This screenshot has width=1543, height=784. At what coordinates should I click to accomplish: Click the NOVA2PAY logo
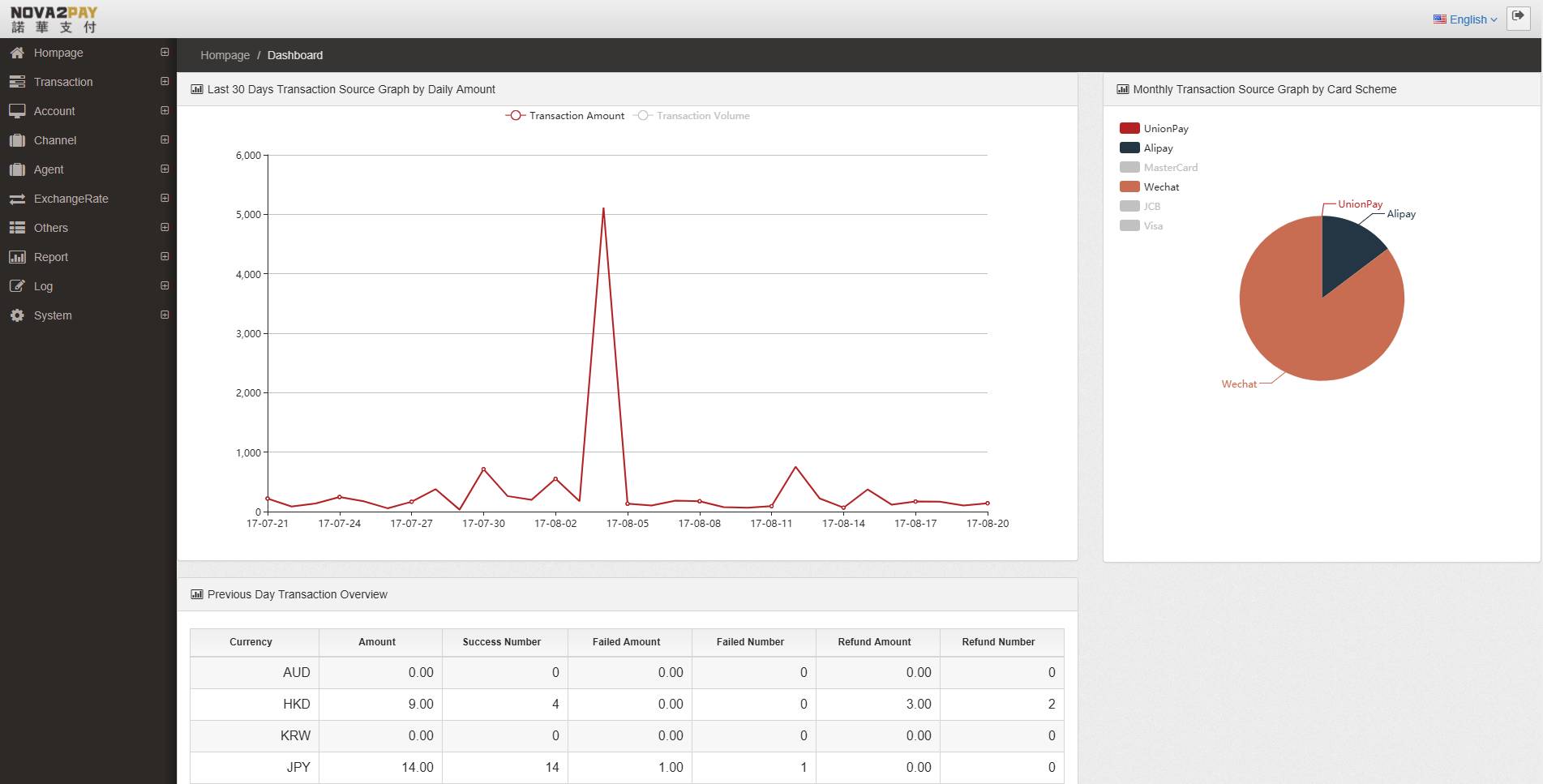[x=54, y=19]
